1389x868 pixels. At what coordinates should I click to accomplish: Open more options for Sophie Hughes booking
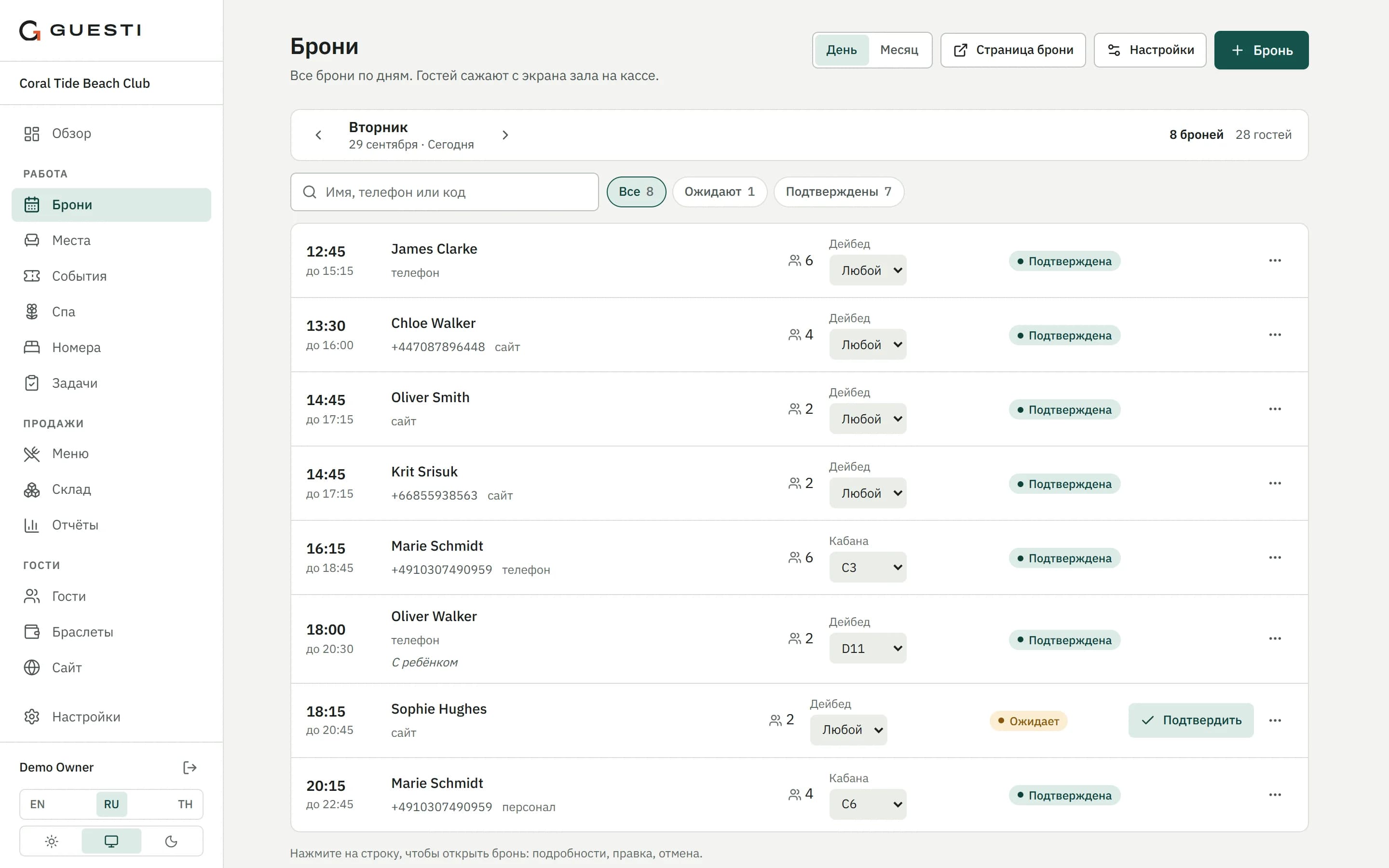pos(1275,720)
